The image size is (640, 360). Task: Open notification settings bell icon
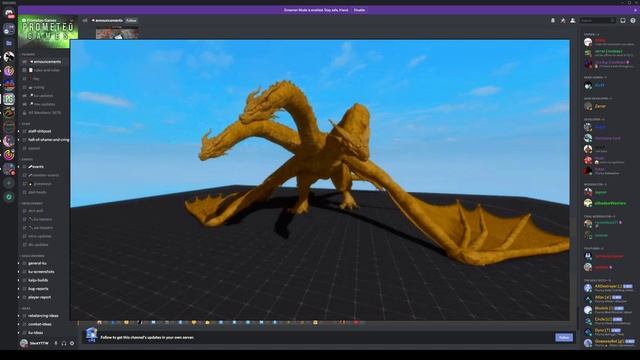(x=553, y=20)
